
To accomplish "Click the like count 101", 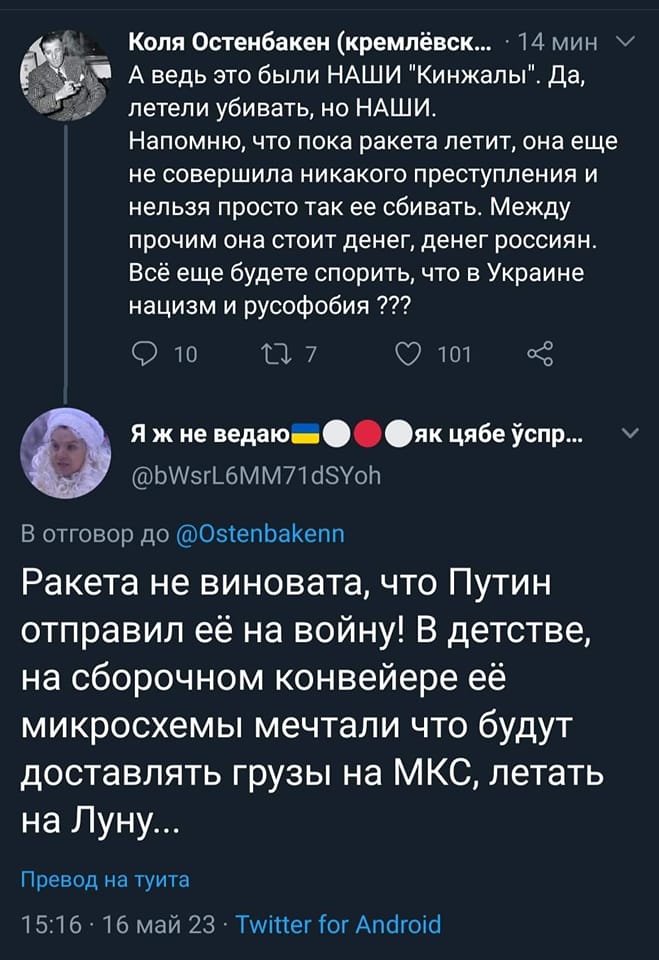I will 454,354.
